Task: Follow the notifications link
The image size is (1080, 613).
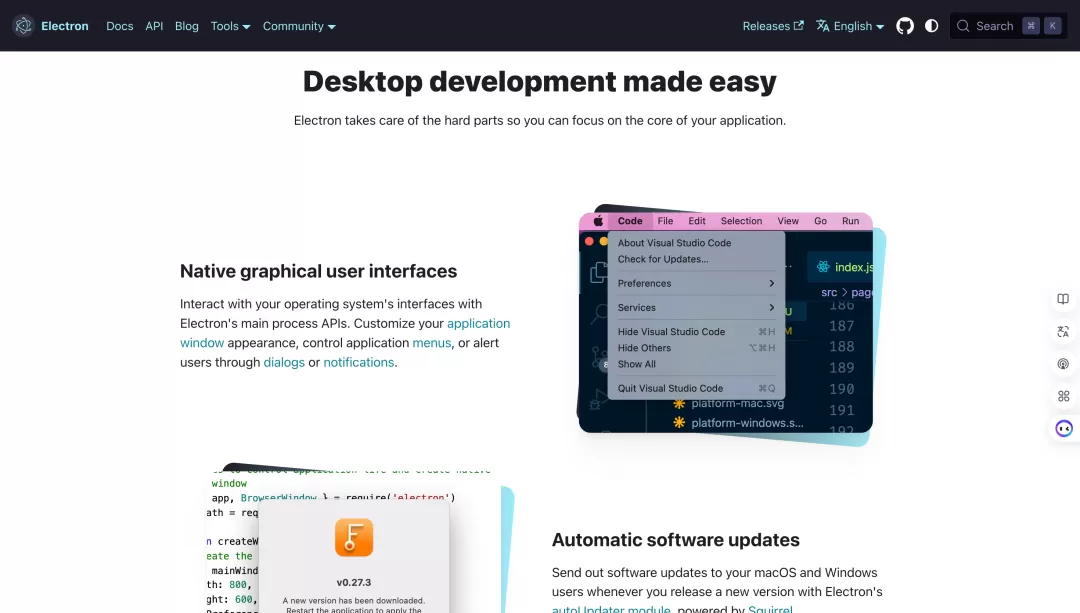Action: 359,362
